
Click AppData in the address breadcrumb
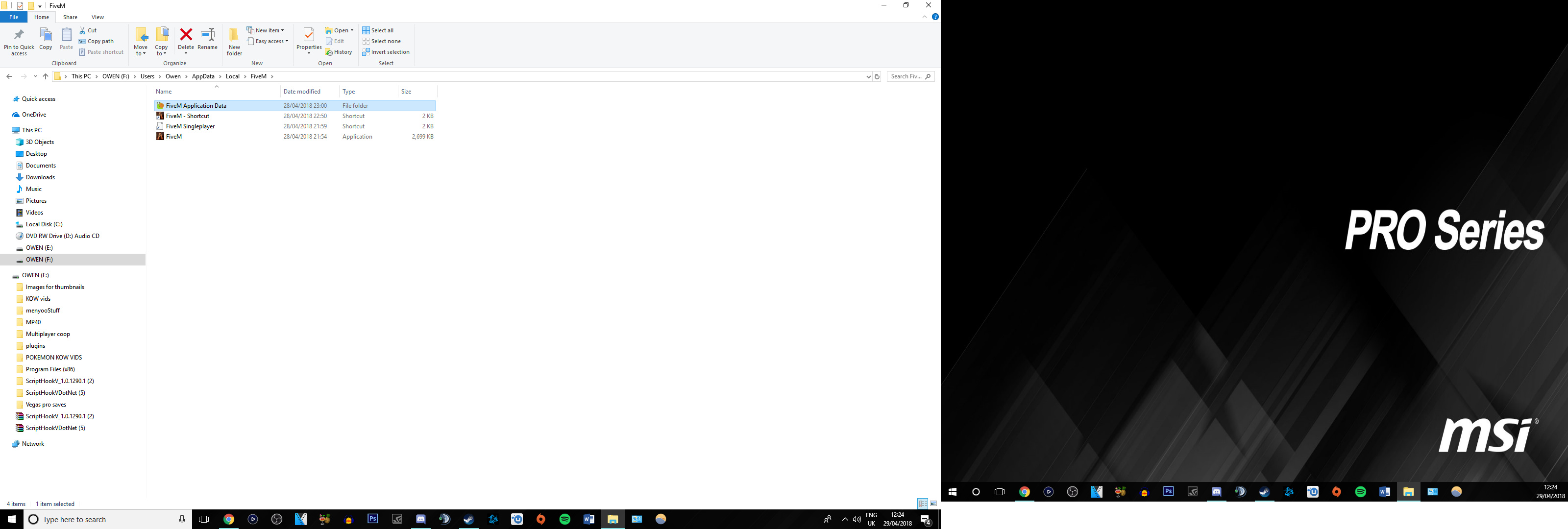(203, 77)
